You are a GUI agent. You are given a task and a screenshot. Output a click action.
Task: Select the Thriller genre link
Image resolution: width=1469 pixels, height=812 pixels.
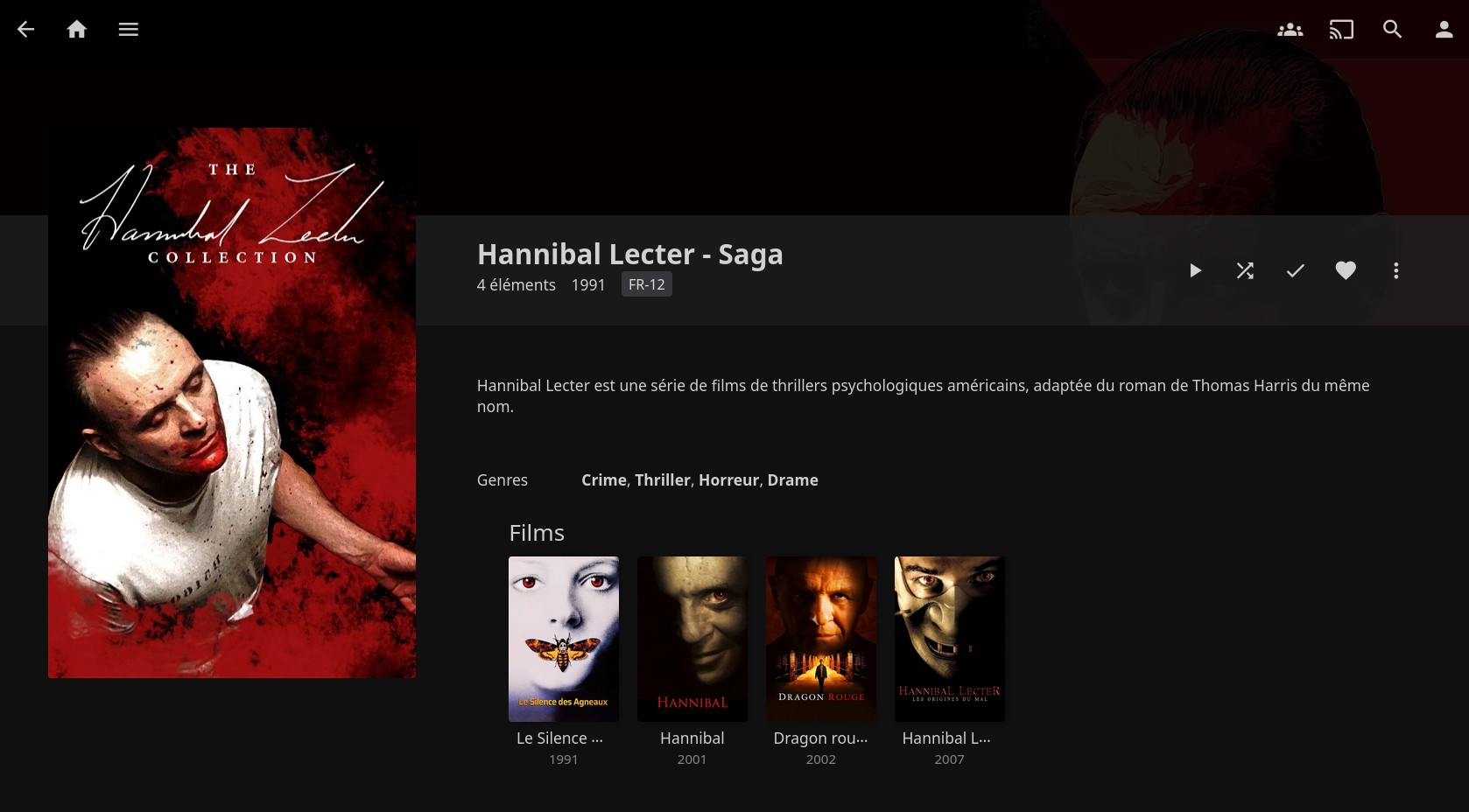click(663, 479)
